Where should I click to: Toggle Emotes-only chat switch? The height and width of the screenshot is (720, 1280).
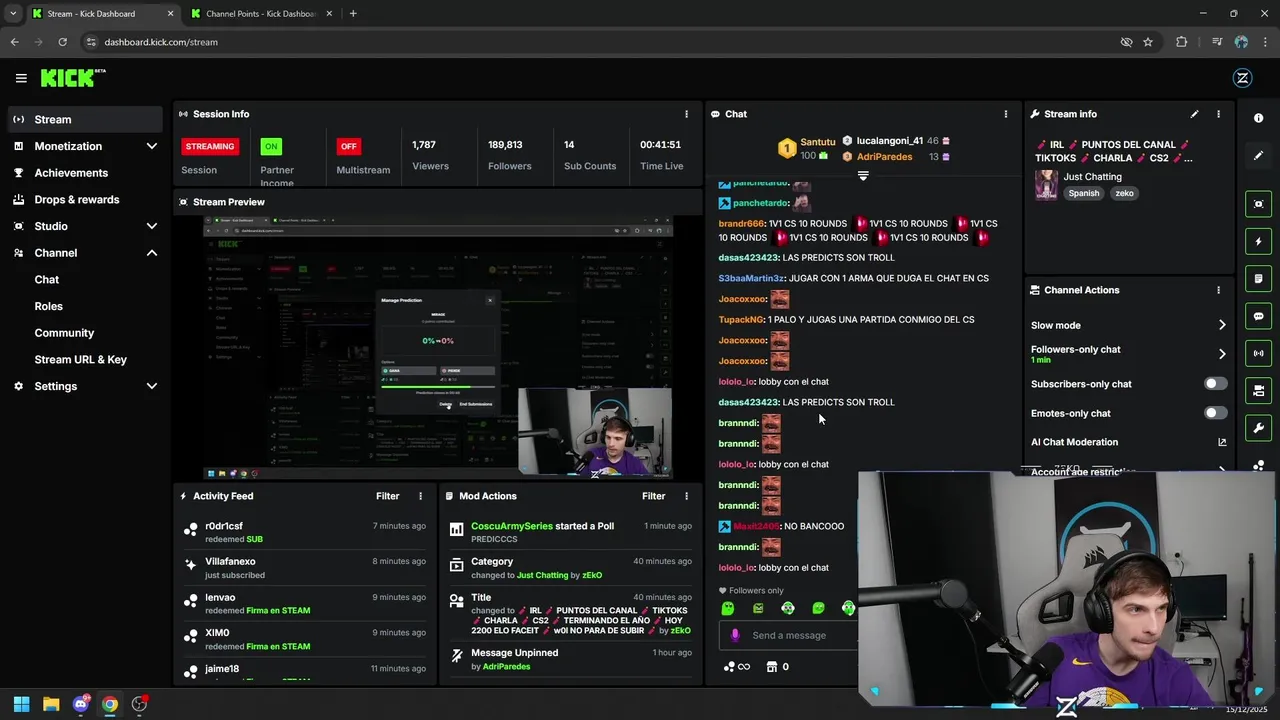tap(1215, 413)
